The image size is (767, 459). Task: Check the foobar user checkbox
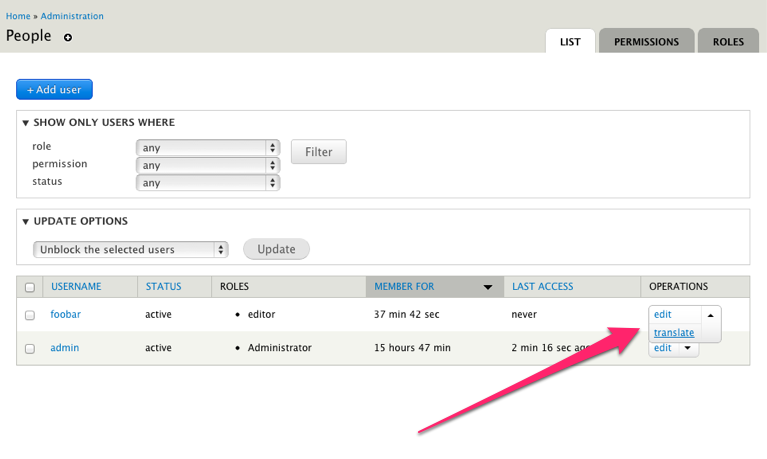tap(30, 315)
